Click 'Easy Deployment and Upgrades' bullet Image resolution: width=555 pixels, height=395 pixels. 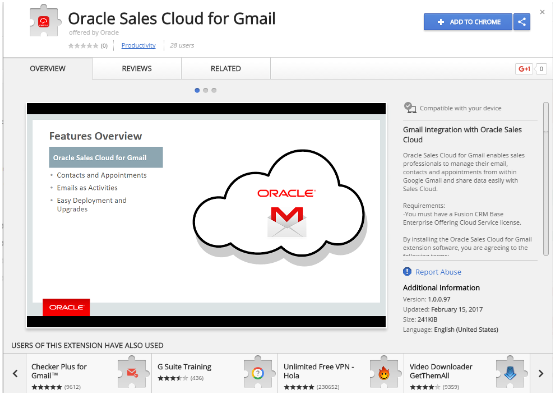pos(92,205)
